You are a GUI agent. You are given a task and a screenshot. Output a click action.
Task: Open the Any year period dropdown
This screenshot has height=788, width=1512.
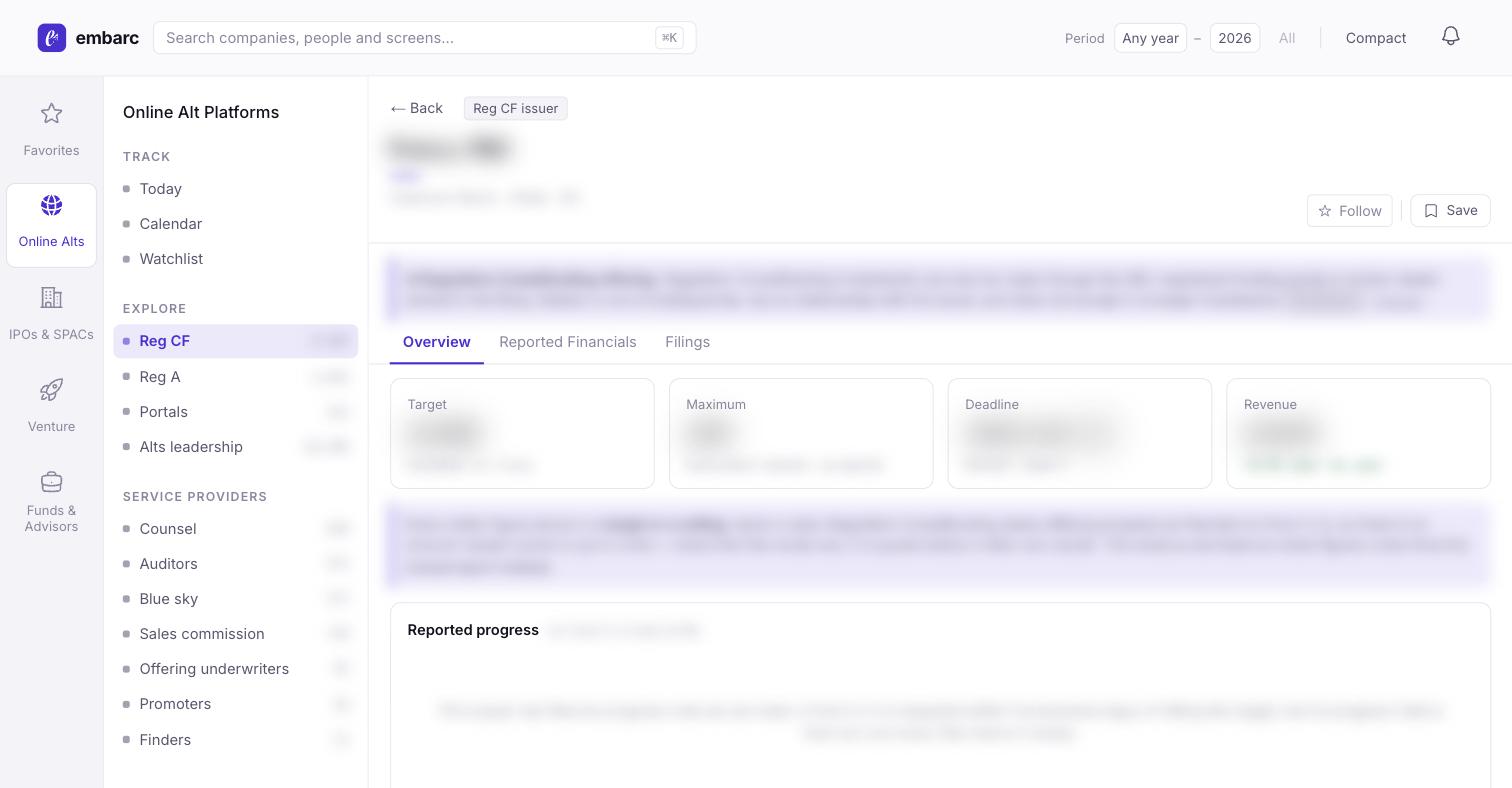point(1150,38)
